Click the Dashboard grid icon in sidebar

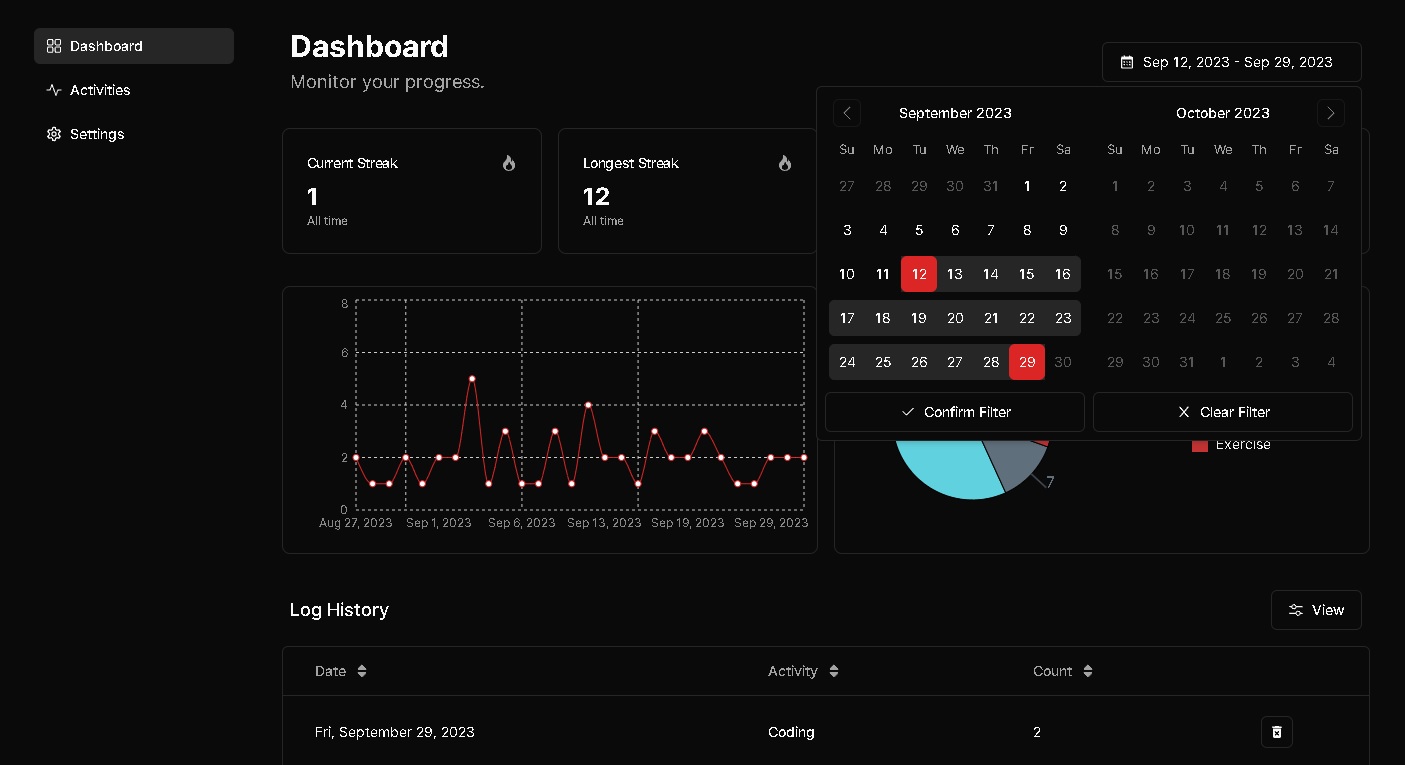54,46
